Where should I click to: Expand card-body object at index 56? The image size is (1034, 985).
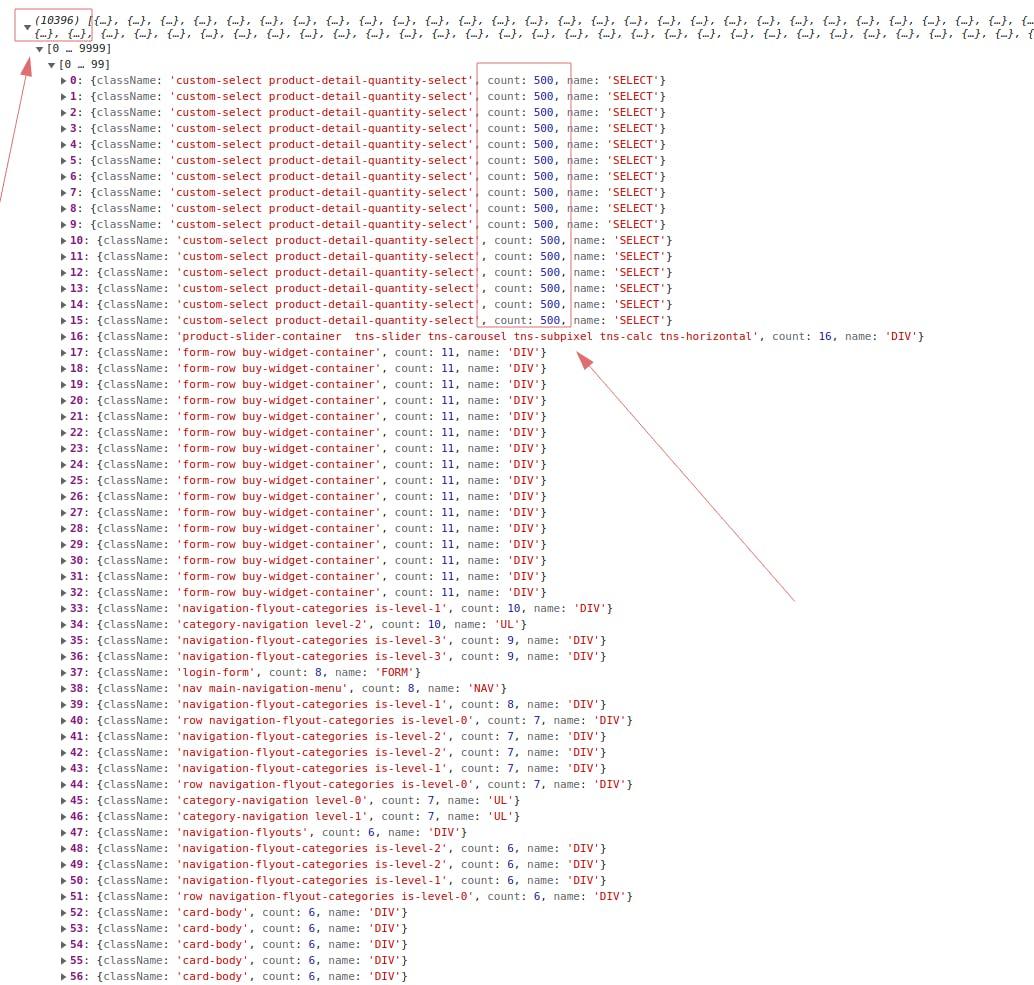click(63, 976)
